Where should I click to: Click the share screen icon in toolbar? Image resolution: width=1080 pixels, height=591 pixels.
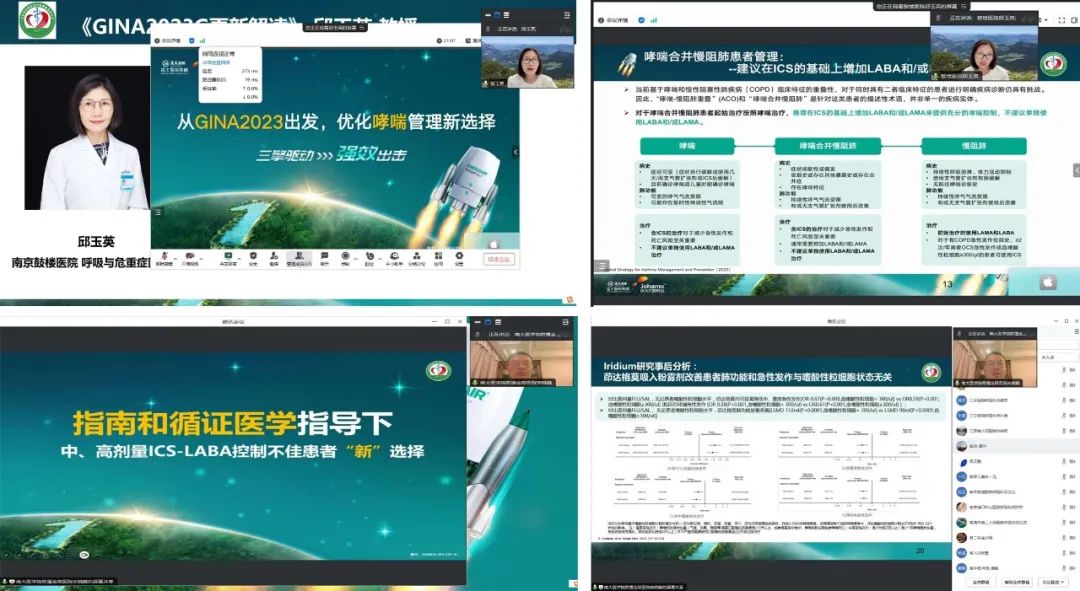click(228, 254)
